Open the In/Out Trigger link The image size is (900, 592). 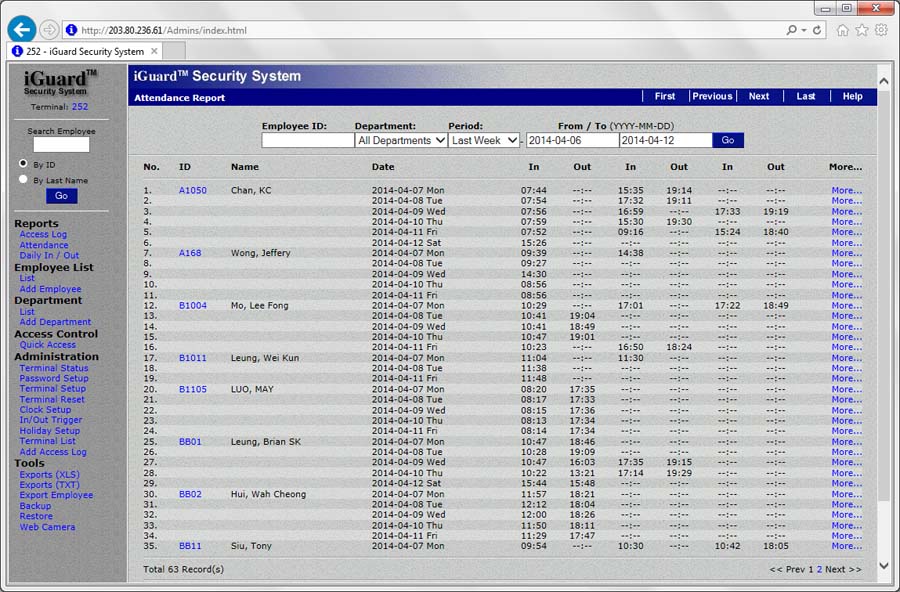click(51, 420)
